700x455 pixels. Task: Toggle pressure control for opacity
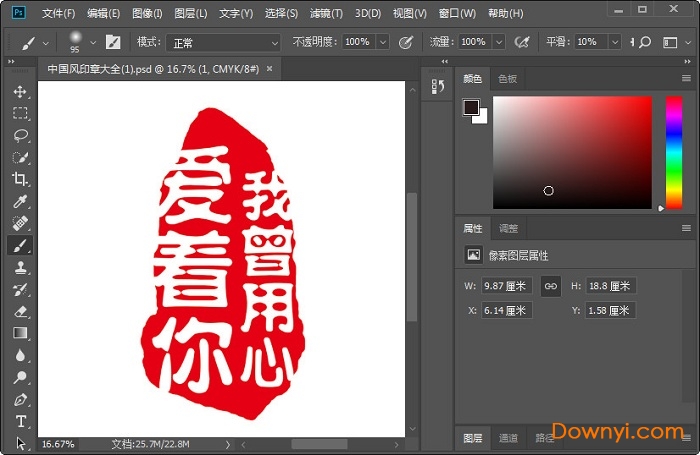pos(406,42)
